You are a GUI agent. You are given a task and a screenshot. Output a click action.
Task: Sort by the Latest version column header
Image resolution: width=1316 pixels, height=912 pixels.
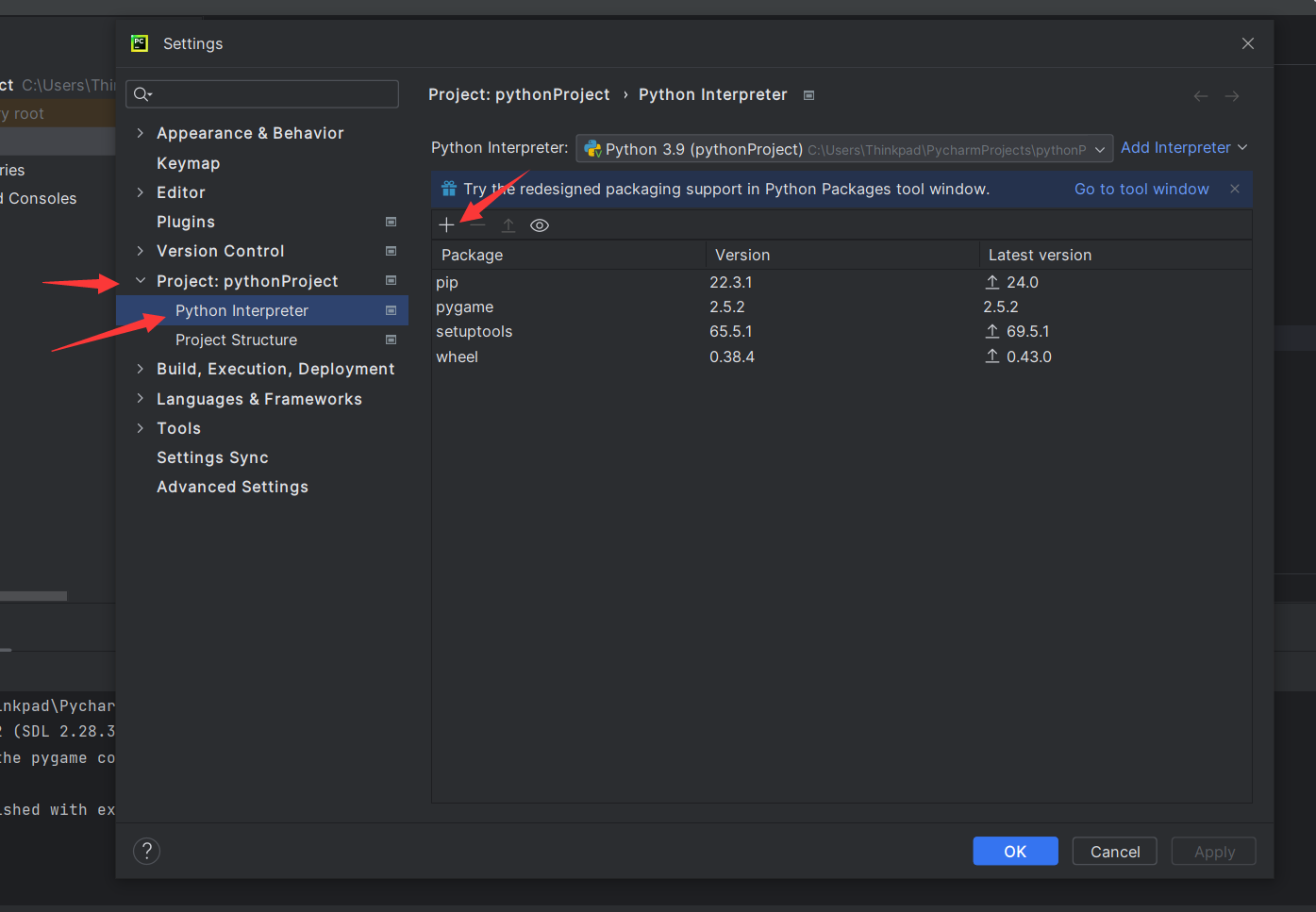point(1115,255)
